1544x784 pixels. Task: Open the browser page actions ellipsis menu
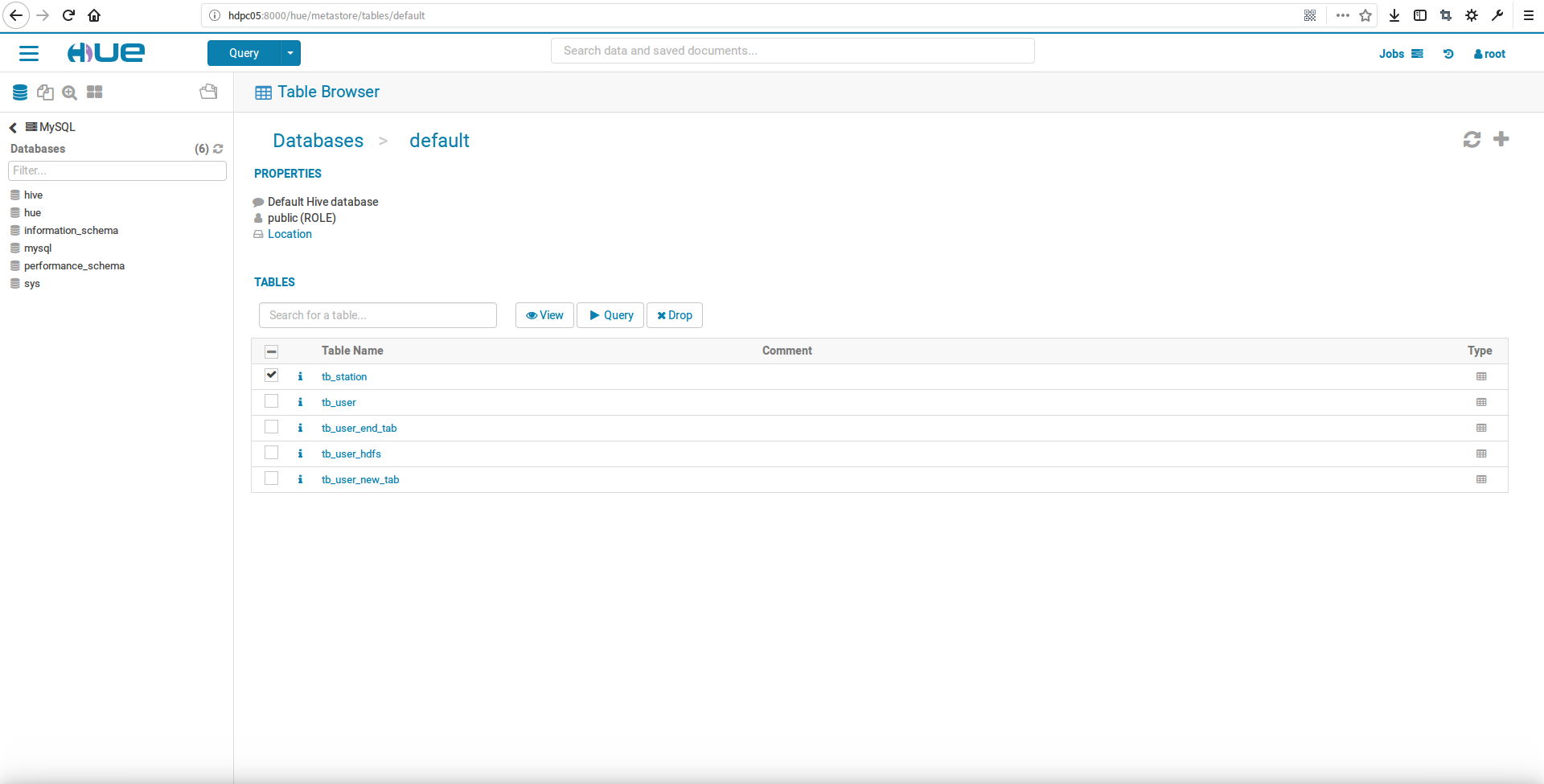1342,15
